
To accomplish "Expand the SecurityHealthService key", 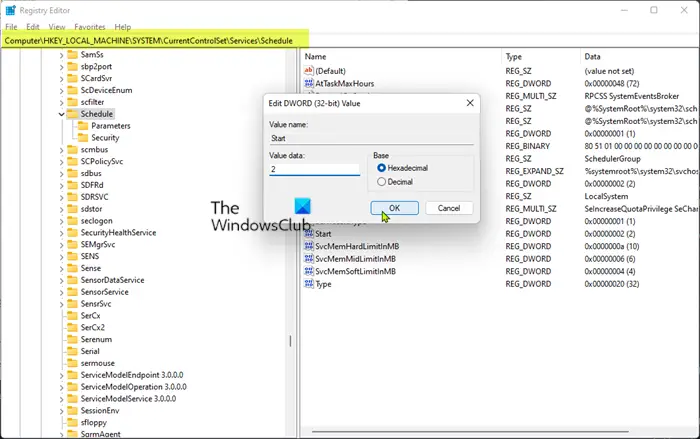I will pyautogui.click(x=62, y=233).
